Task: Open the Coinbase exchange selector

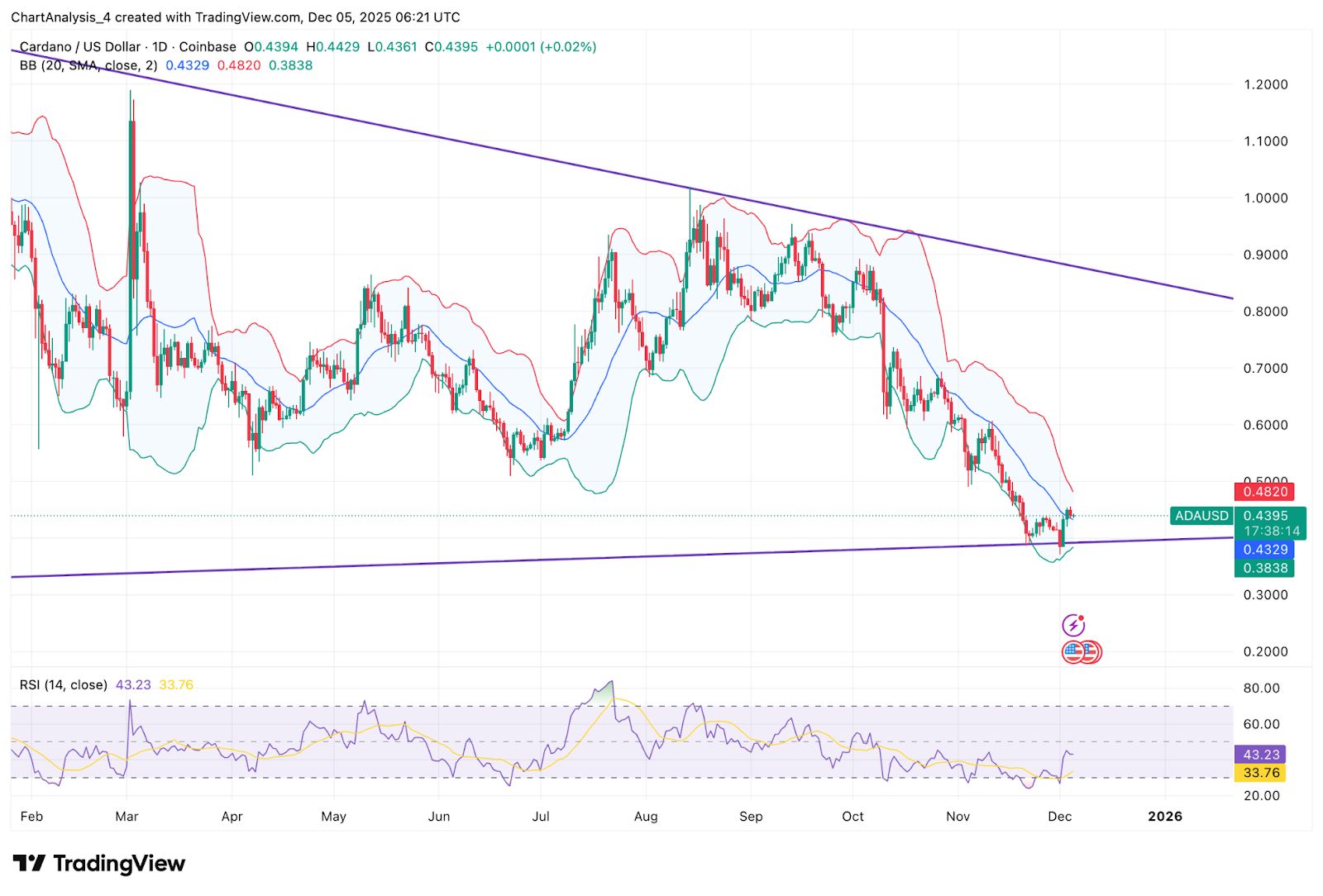Action: 204,47
